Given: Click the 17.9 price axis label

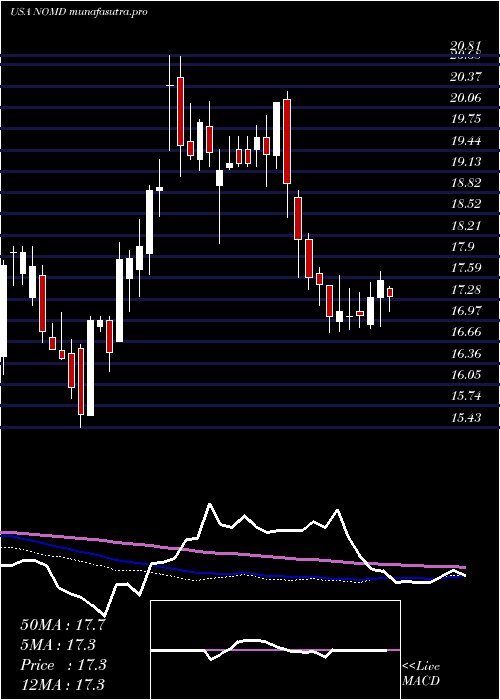Looking at the screenshot, I should point(462,247).
